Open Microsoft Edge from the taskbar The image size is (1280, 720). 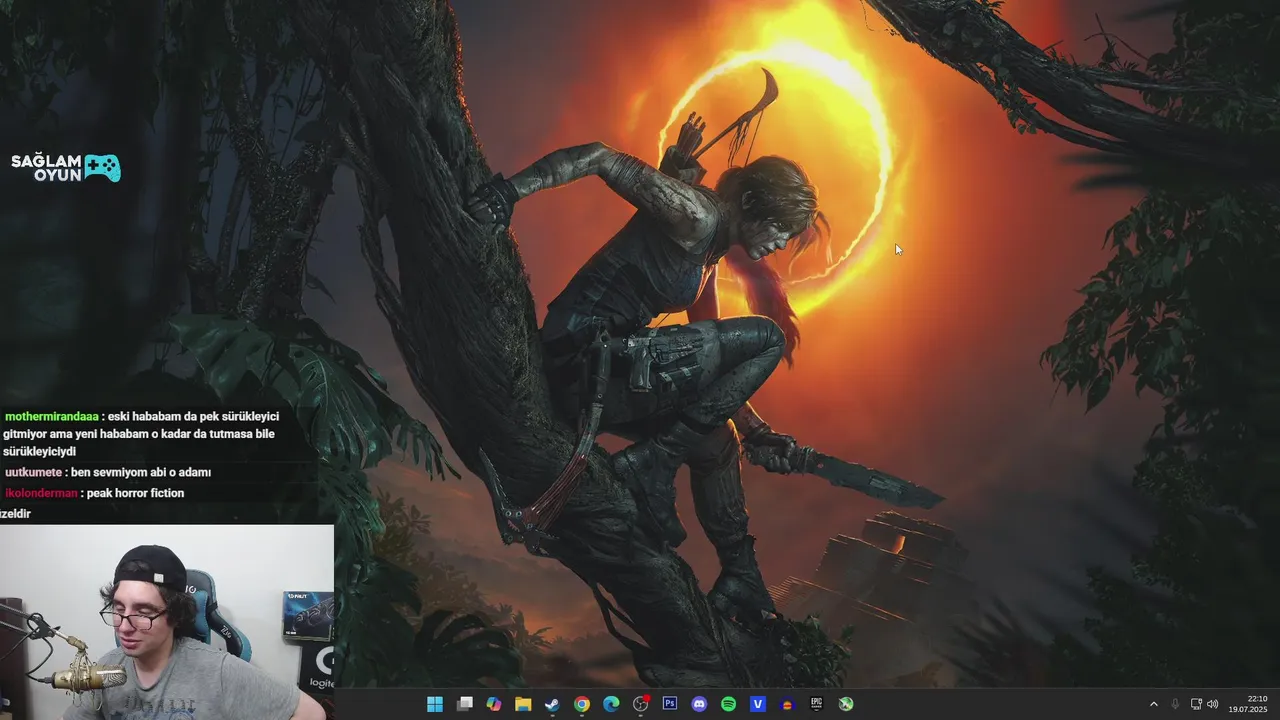point(611,704)
